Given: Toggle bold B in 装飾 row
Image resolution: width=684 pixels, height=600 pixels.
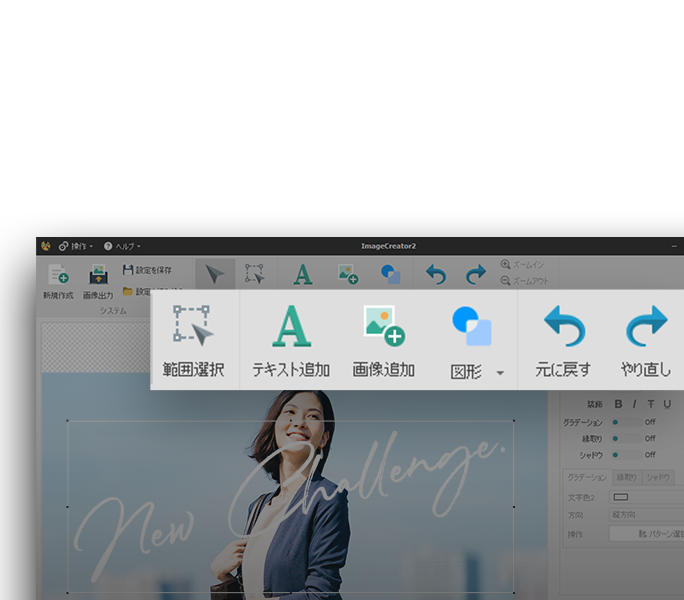Looking at the screenshot, I should point(618,404).
